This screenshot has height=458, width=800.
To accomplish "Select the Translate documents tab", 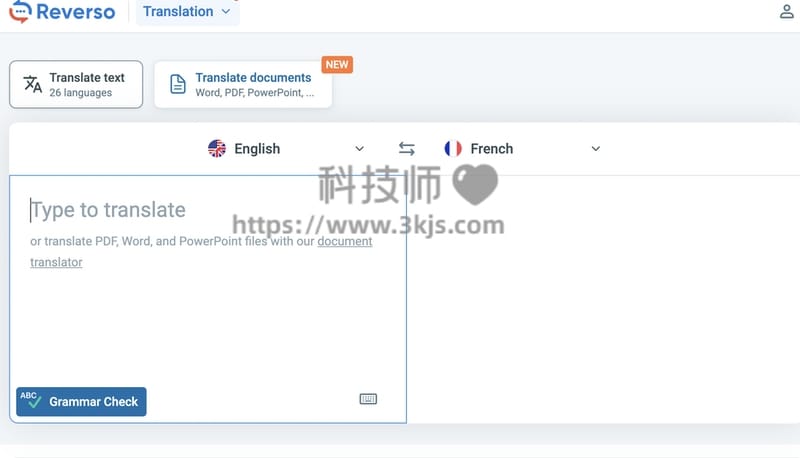I will [243, 84].
